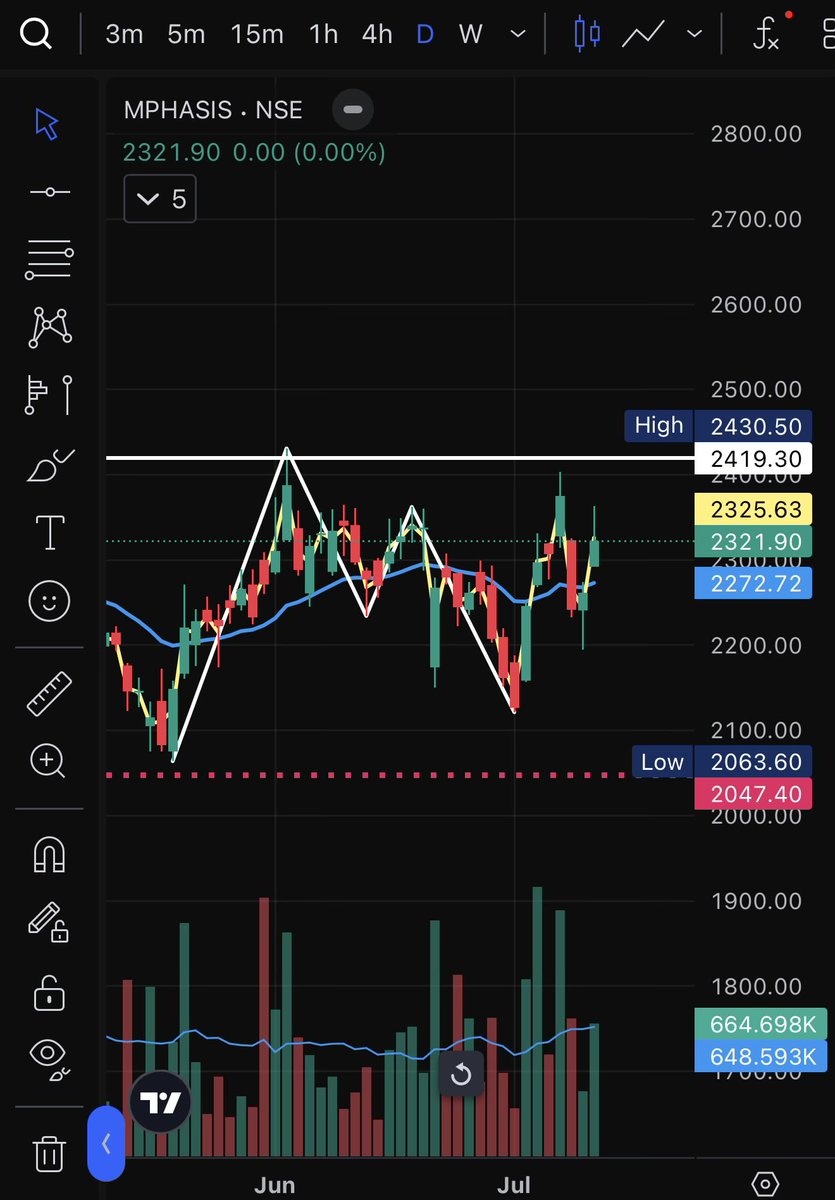Image resolution: width=835 pixels, height=1200 pixels.
Task: Switch to line chart type
Action: pos(643,34)
